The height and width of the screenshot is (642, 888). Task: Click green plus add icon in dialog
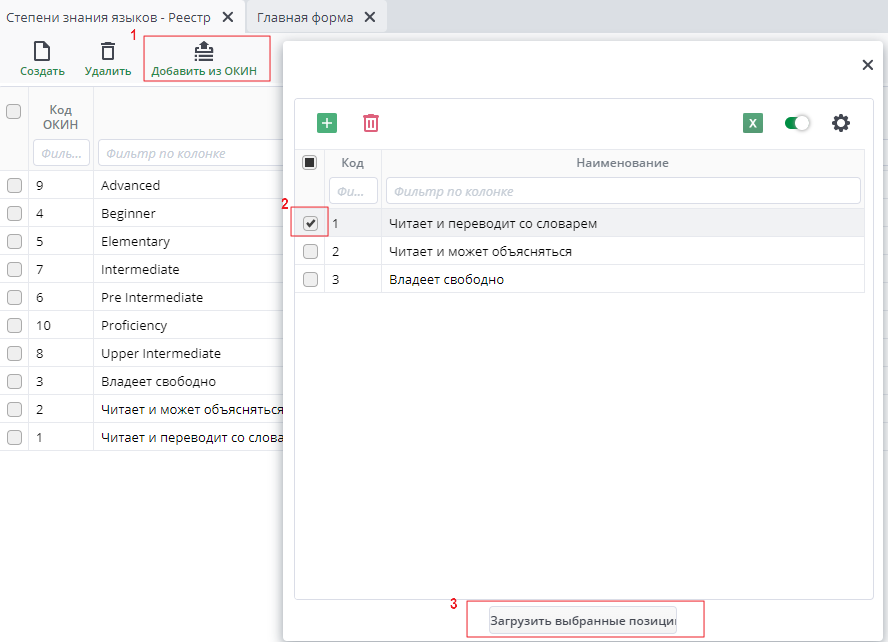[327, 123]
